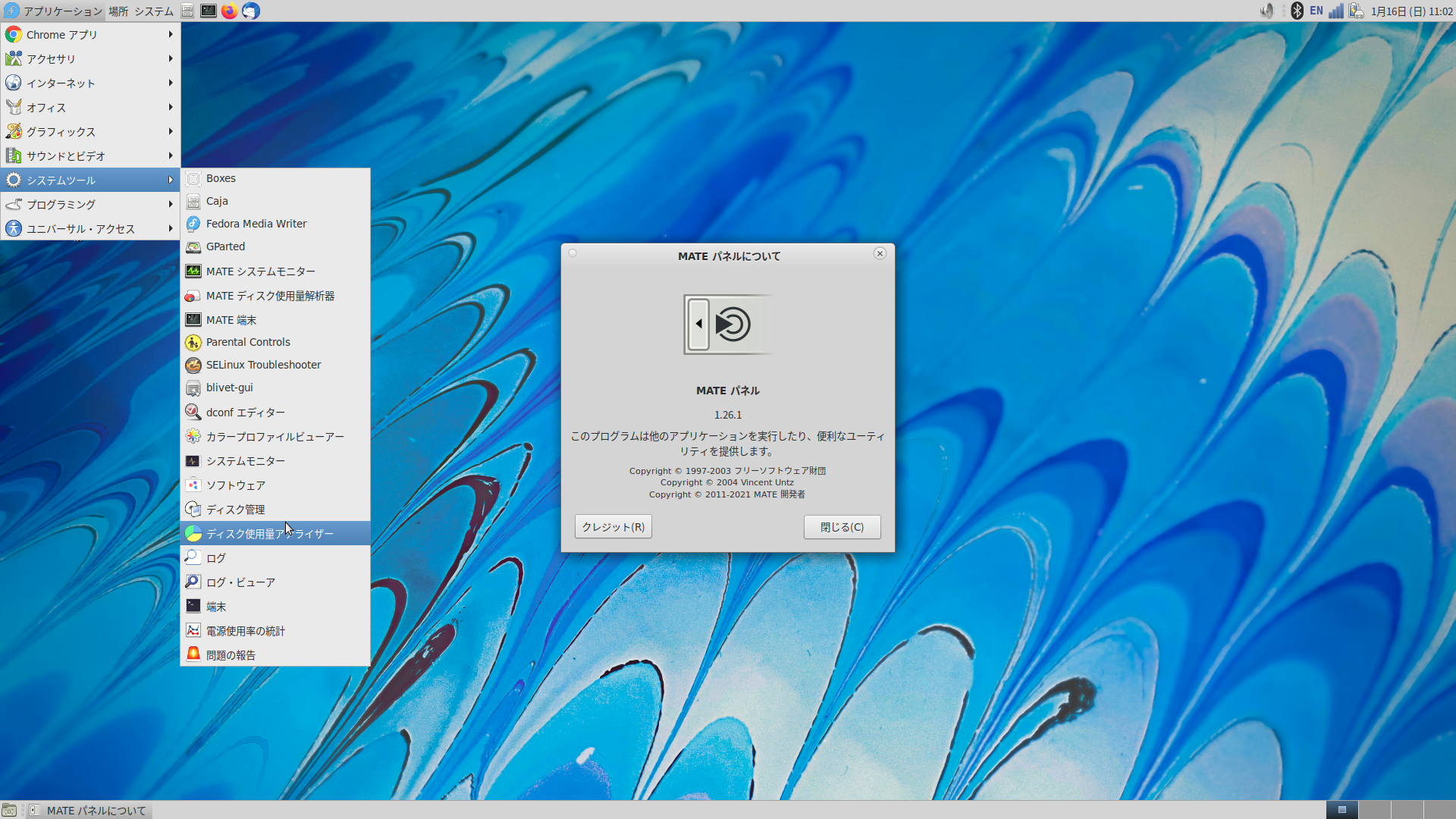Open the terminal launcher in the top panel
Screen dimensions: 1456x819
click(208, 11)
